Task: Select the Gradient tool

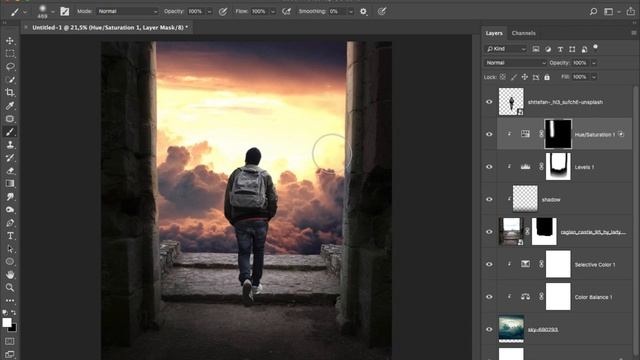Action: pyautogui.click(x=10, y=184)
